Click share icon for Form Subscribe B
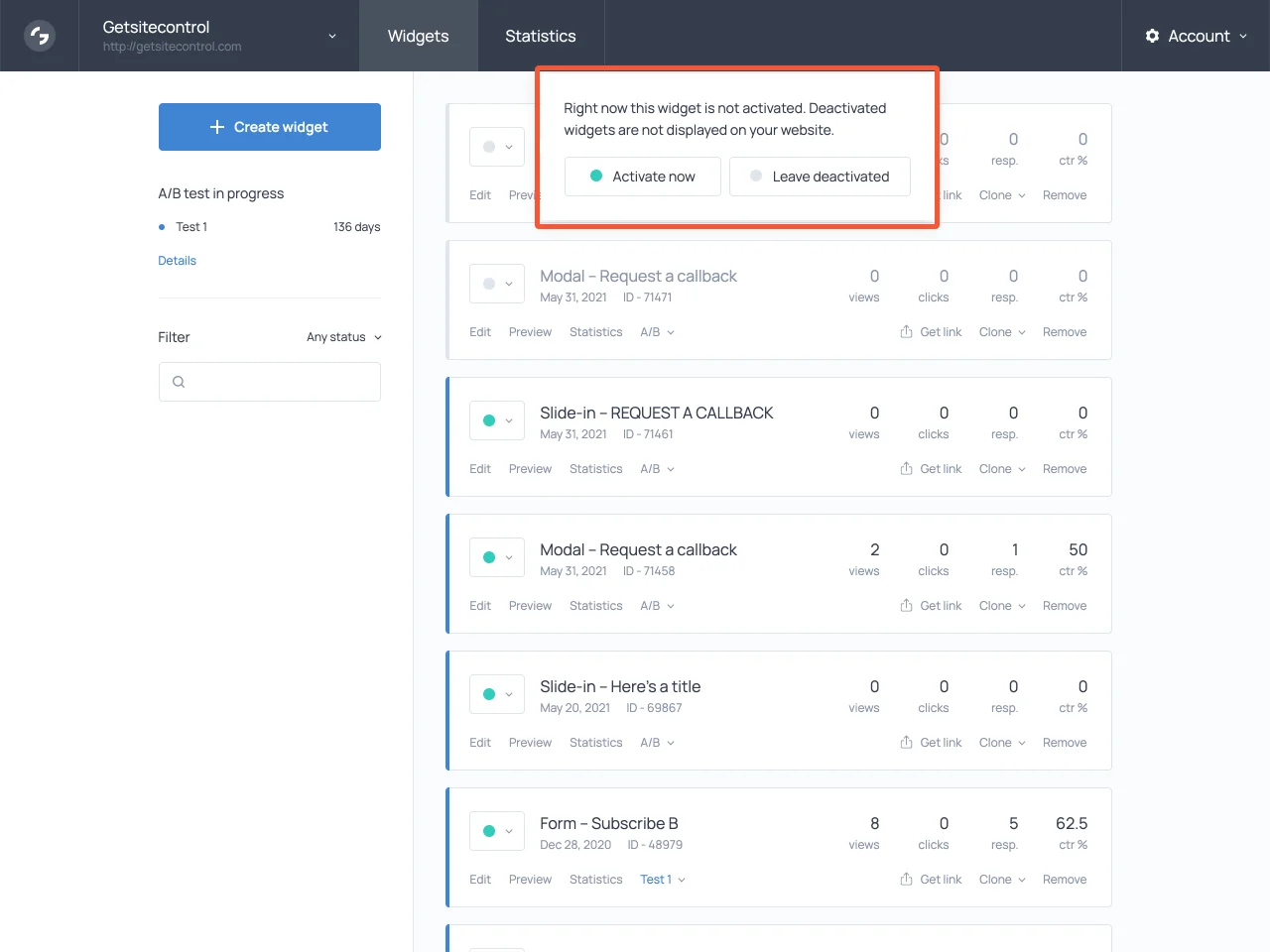Screen dimensions: 1270x952 pyautogui.click(x=906, y=879)
